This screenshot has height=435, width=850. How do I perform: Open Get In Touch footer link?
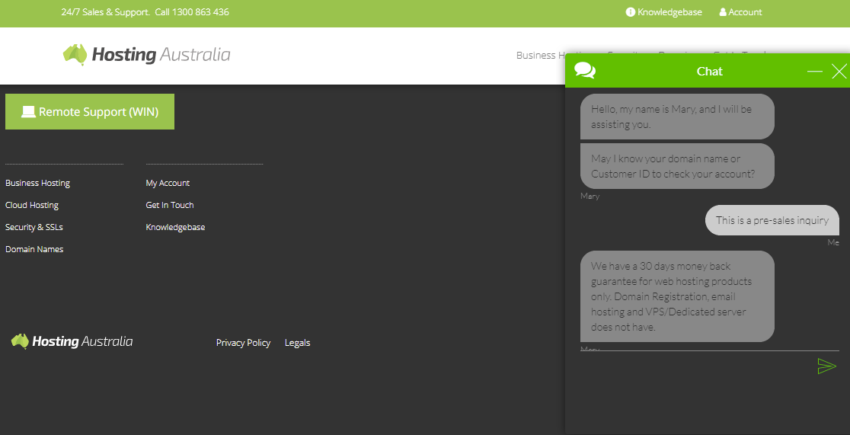pos(170,205)
